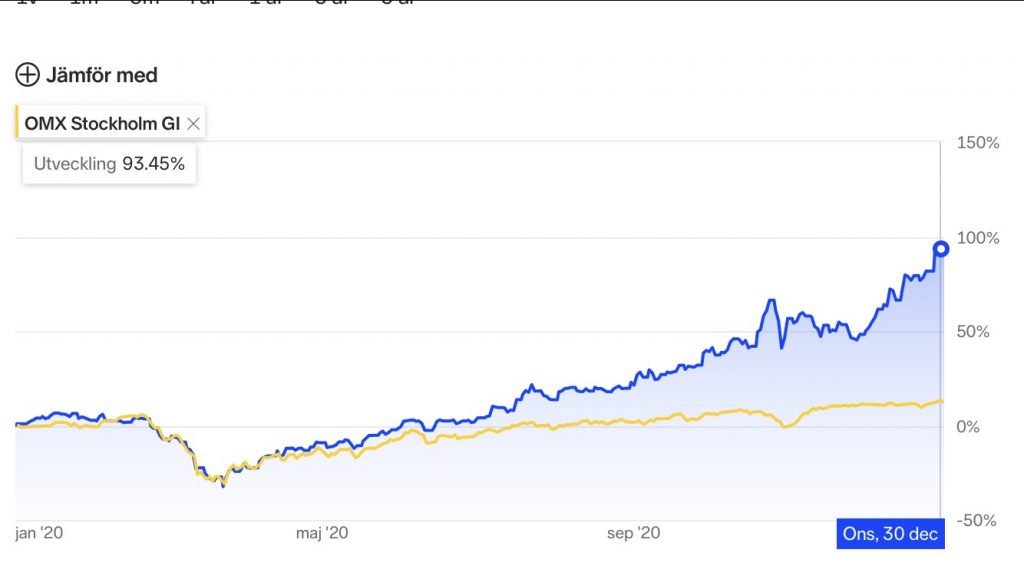Image resolution: width=1024 pixels, height=576 pixels.
Task: Select the OMX Stockholm GI chip label
Action: [x=102, y=123]
